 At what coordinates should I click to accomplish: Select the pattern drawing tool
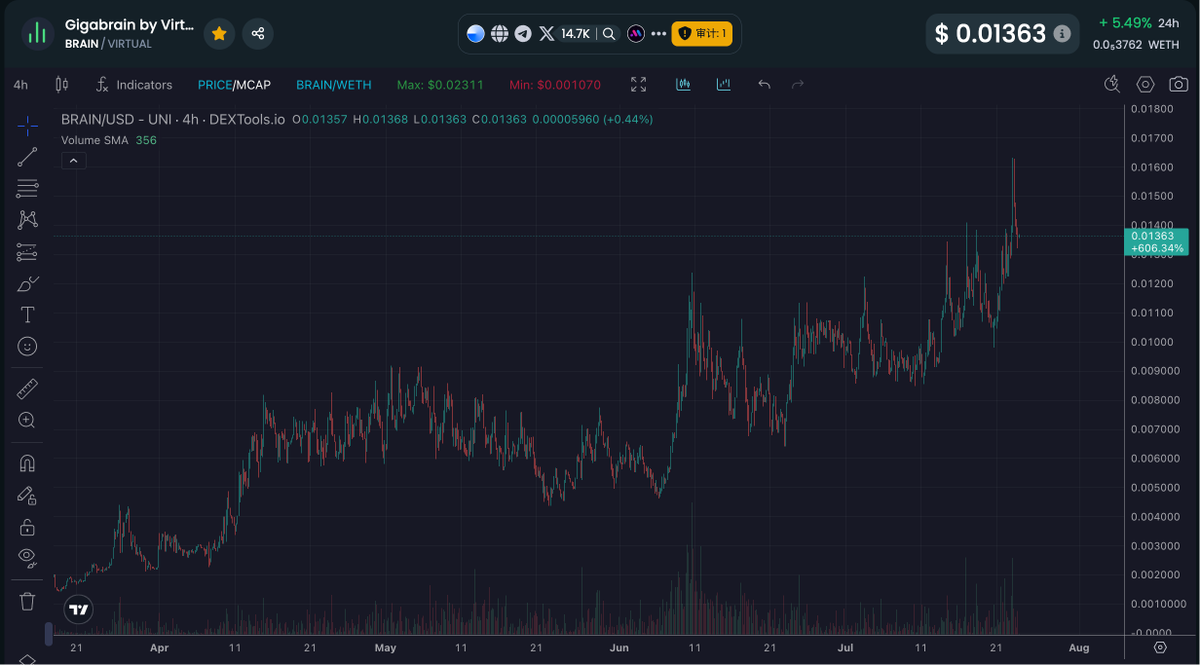point(27,219)
